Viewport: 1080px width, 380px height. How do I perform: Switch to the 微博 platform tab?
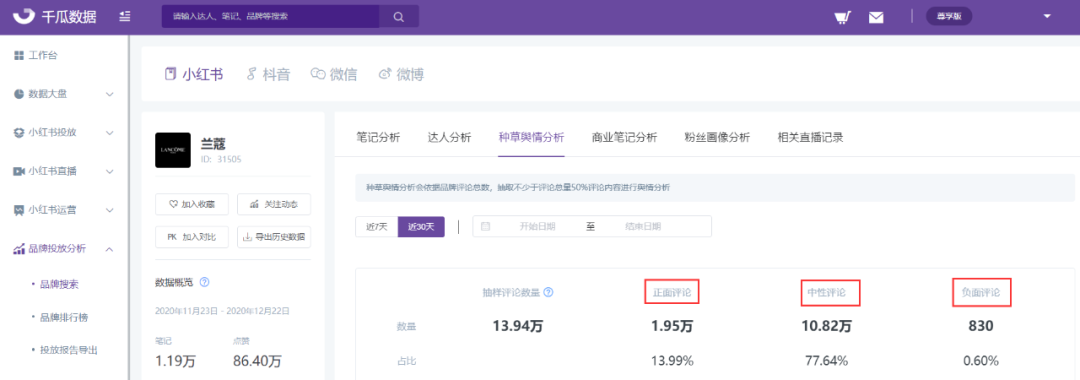(401, 74)
